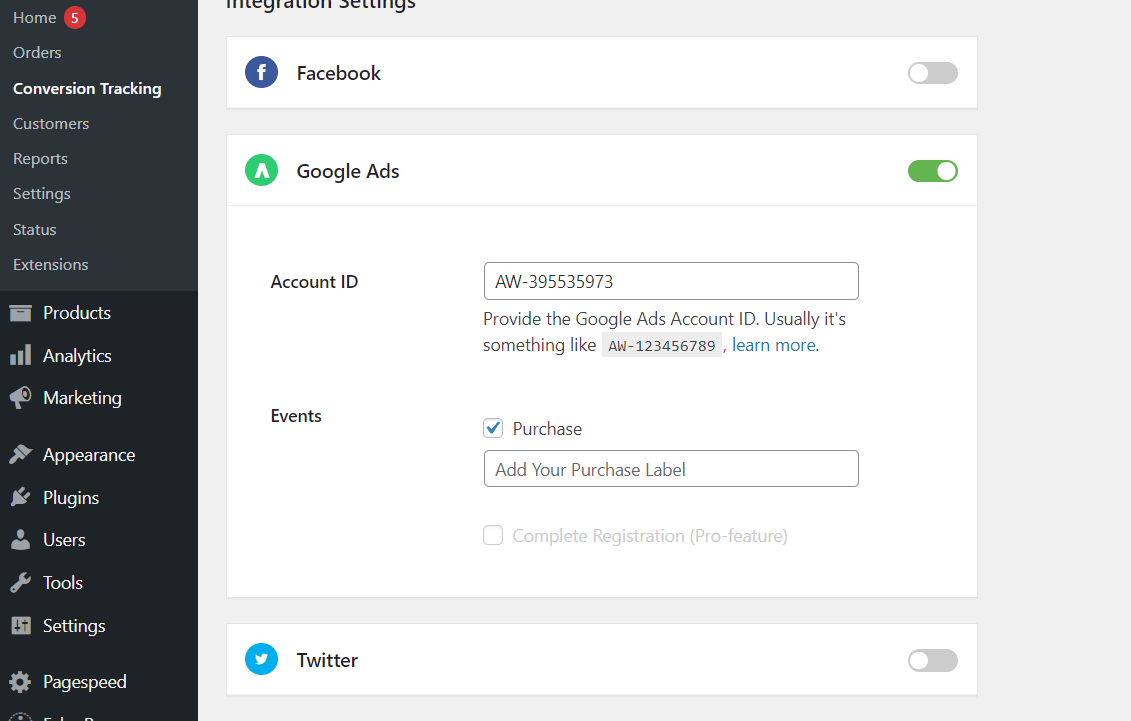1131x721 pixels.
Task: Go to Analytics menu
Action: pyautogui.click(x=77, y=355)
